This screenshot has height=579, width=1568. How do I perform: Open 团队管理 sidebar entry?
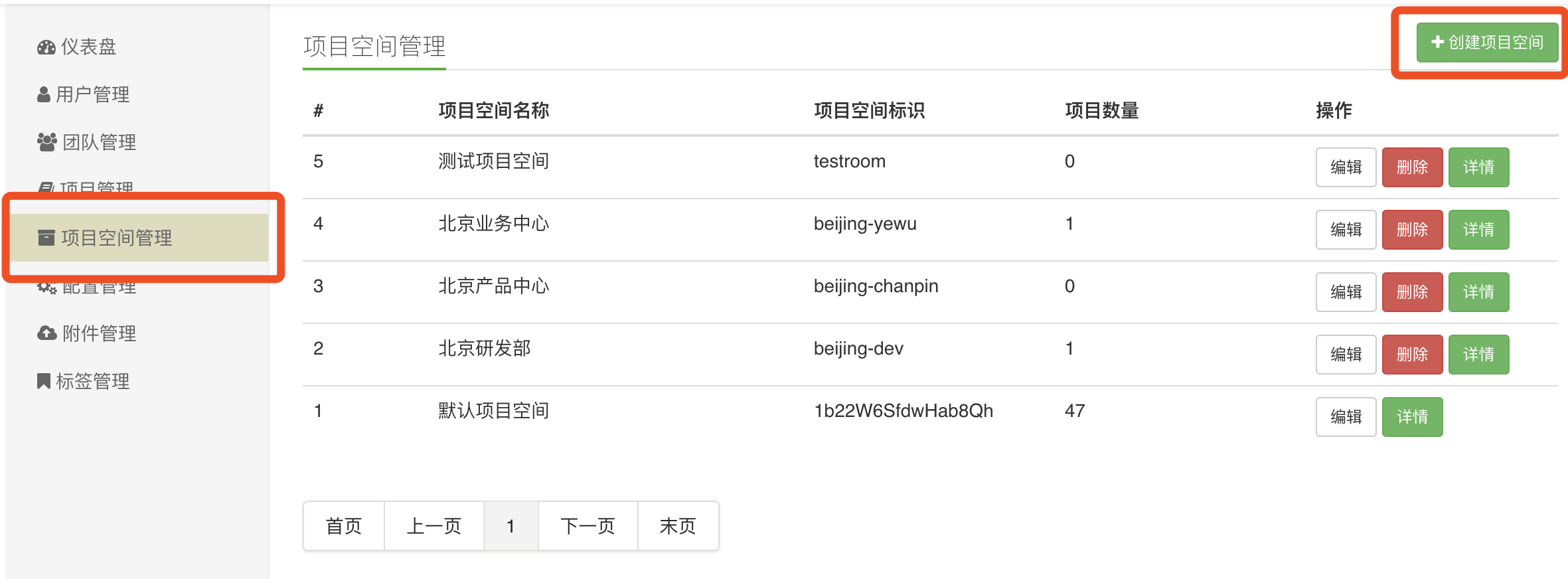[x=99, y=142]
